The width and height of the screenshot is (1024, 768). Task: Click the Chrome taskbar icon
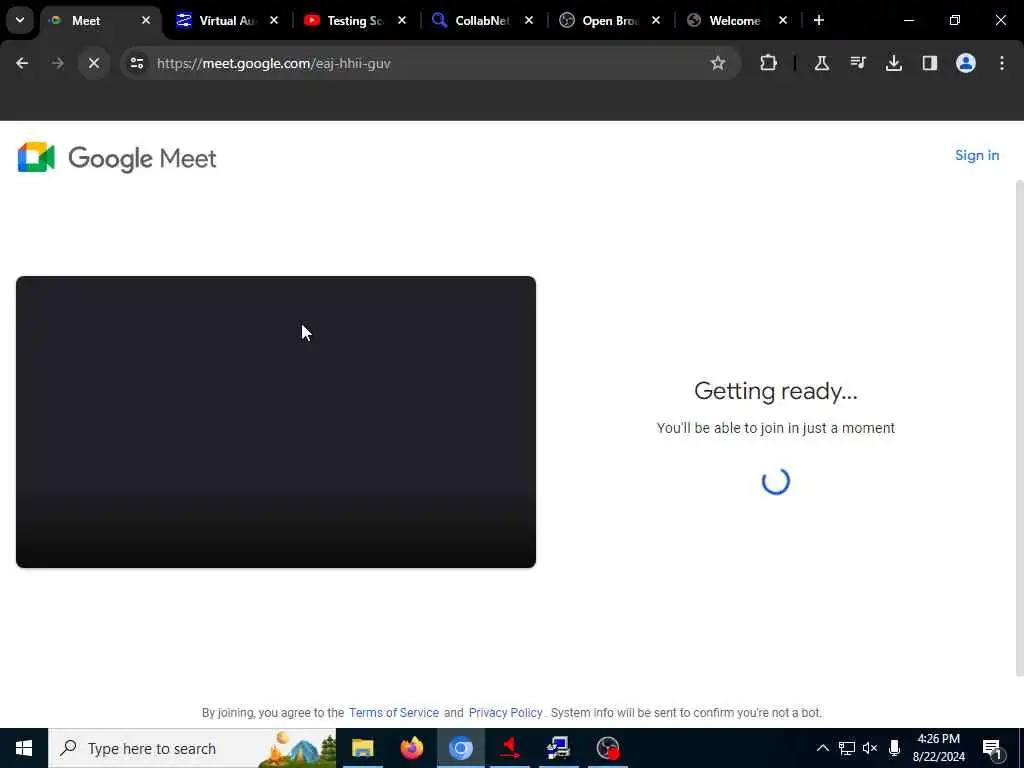click(x=460, y=748)
